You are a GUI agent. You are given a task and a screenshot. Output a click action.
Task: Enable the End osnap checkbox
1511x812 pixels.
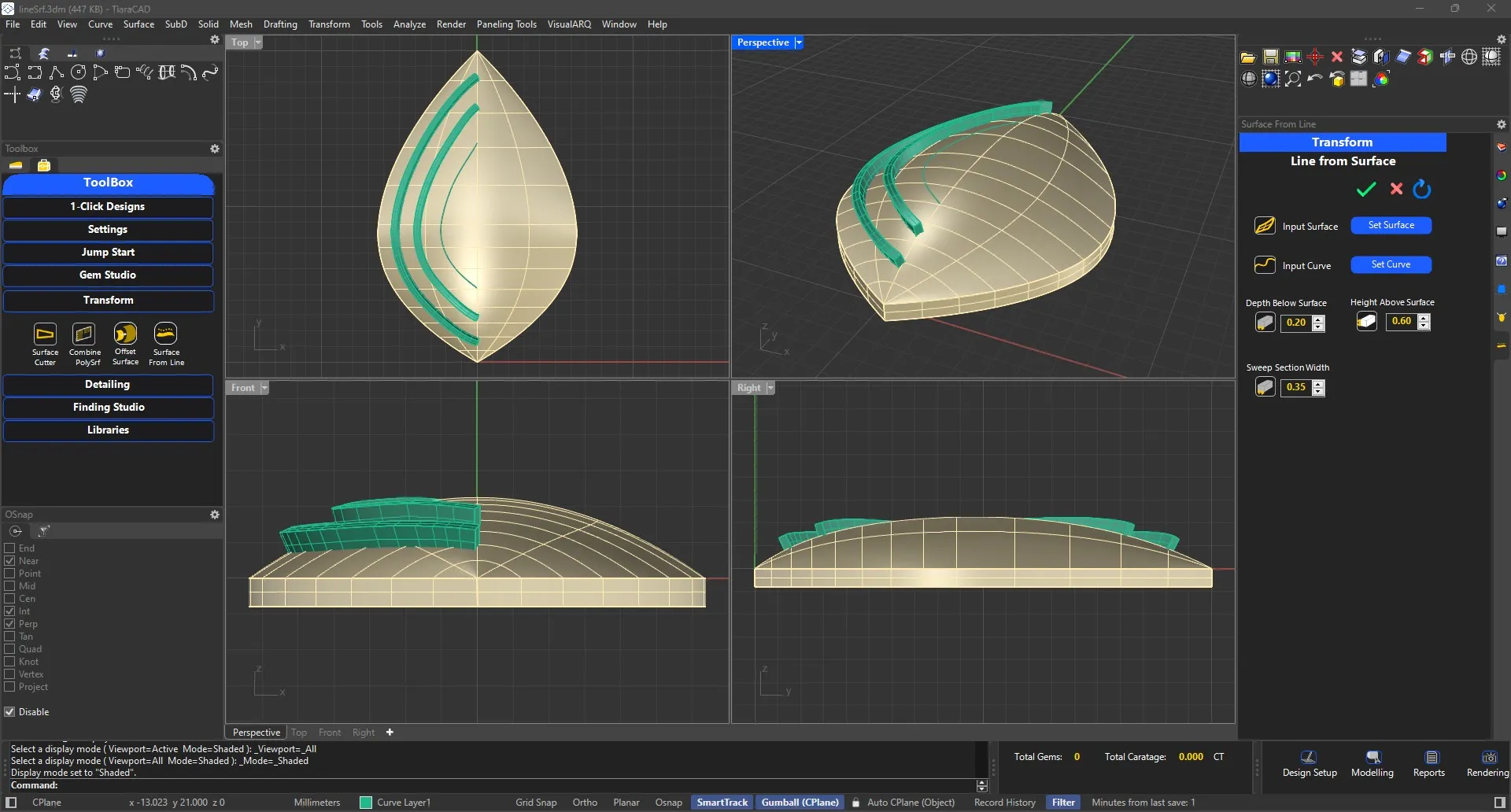pyautogui.click(x=10, y=548)
